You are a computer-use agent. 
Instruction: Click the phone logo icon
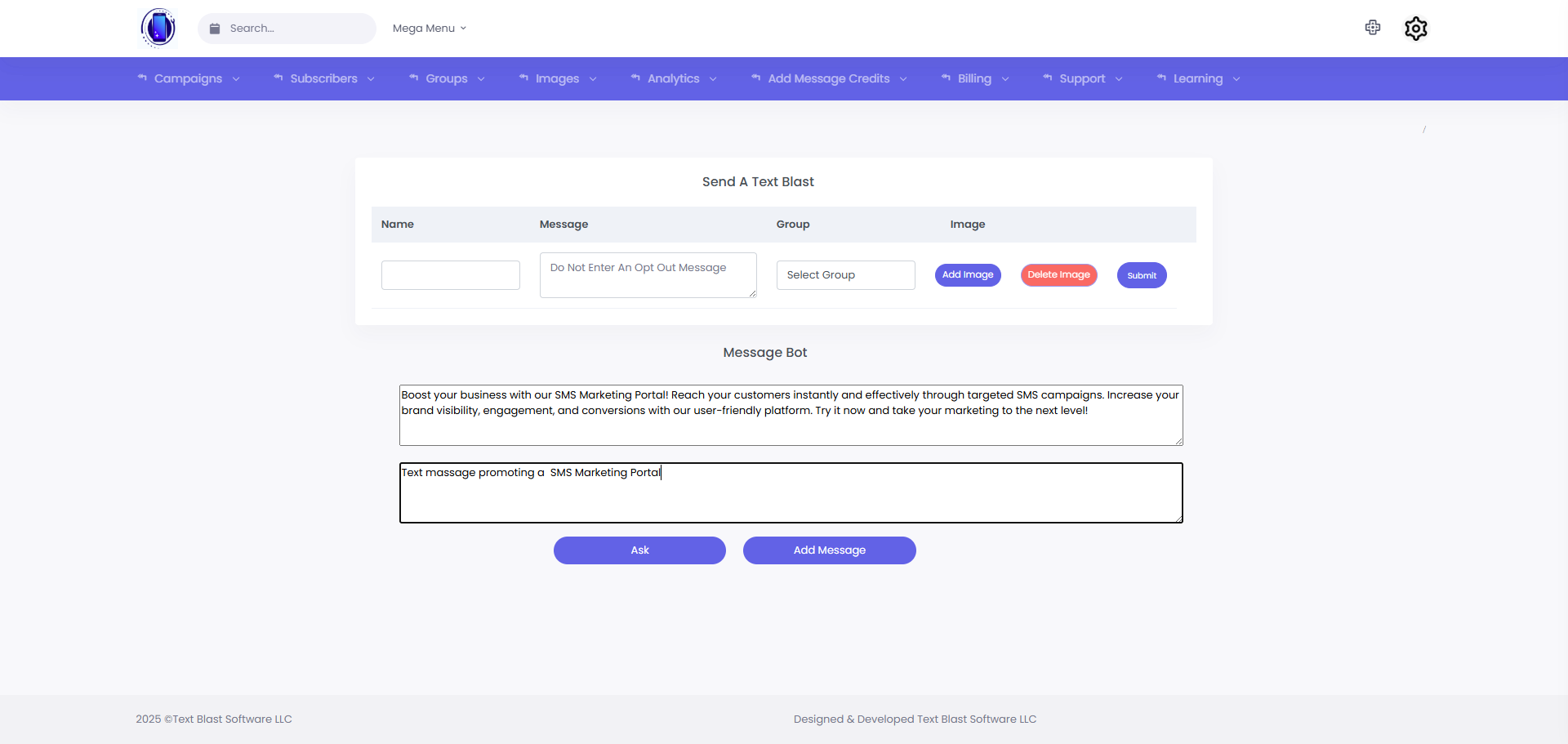pyautogui.click(x=158, y=28)
